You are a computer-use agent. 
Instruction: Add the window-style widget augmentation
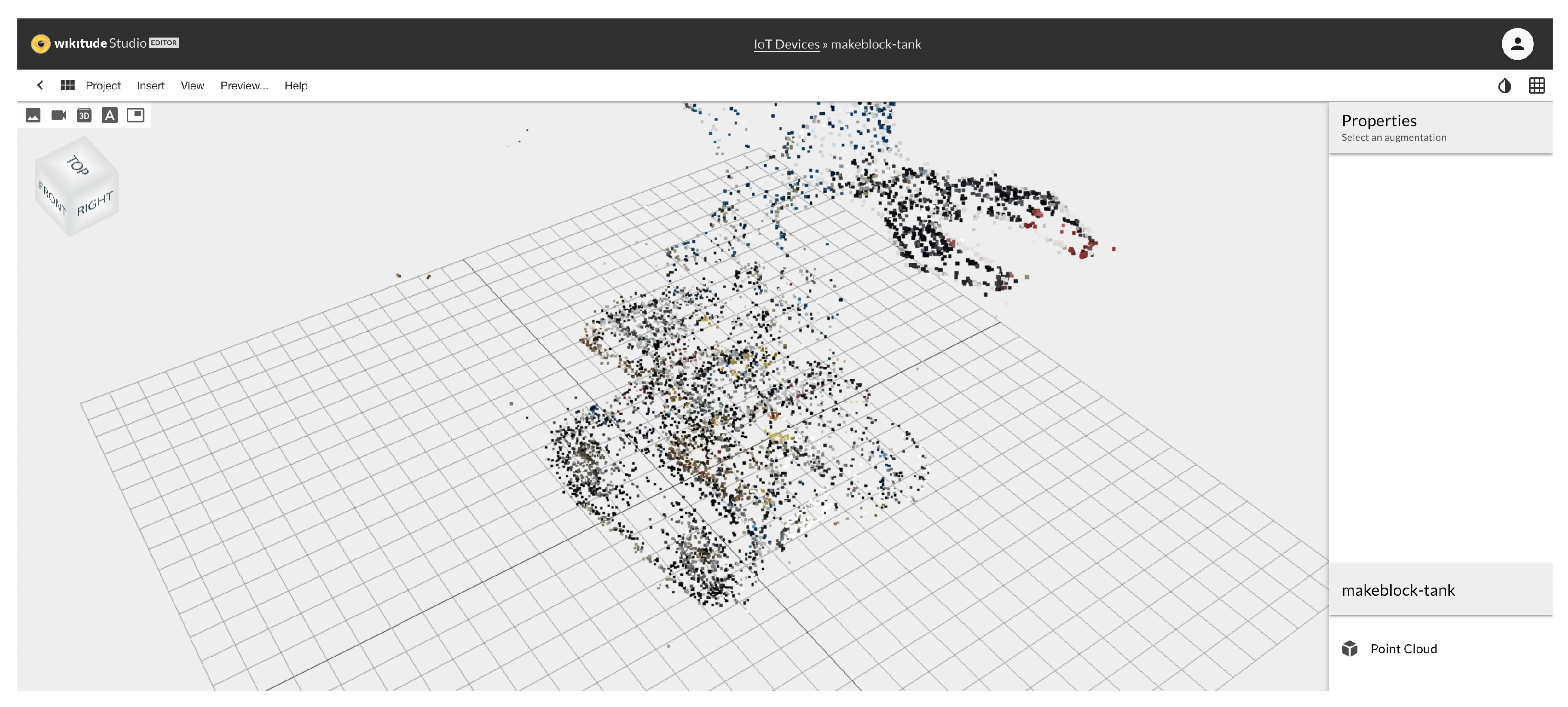click(x=135, y=115)
